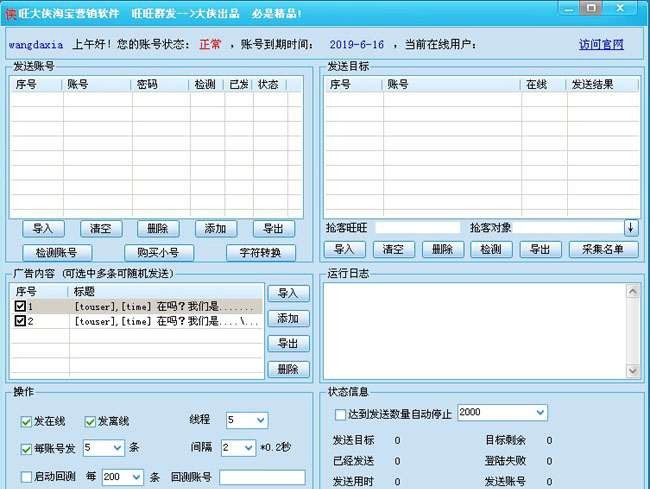
Task: Check 达到发送数量自动停止 checkbox
Action: [340, 414]
